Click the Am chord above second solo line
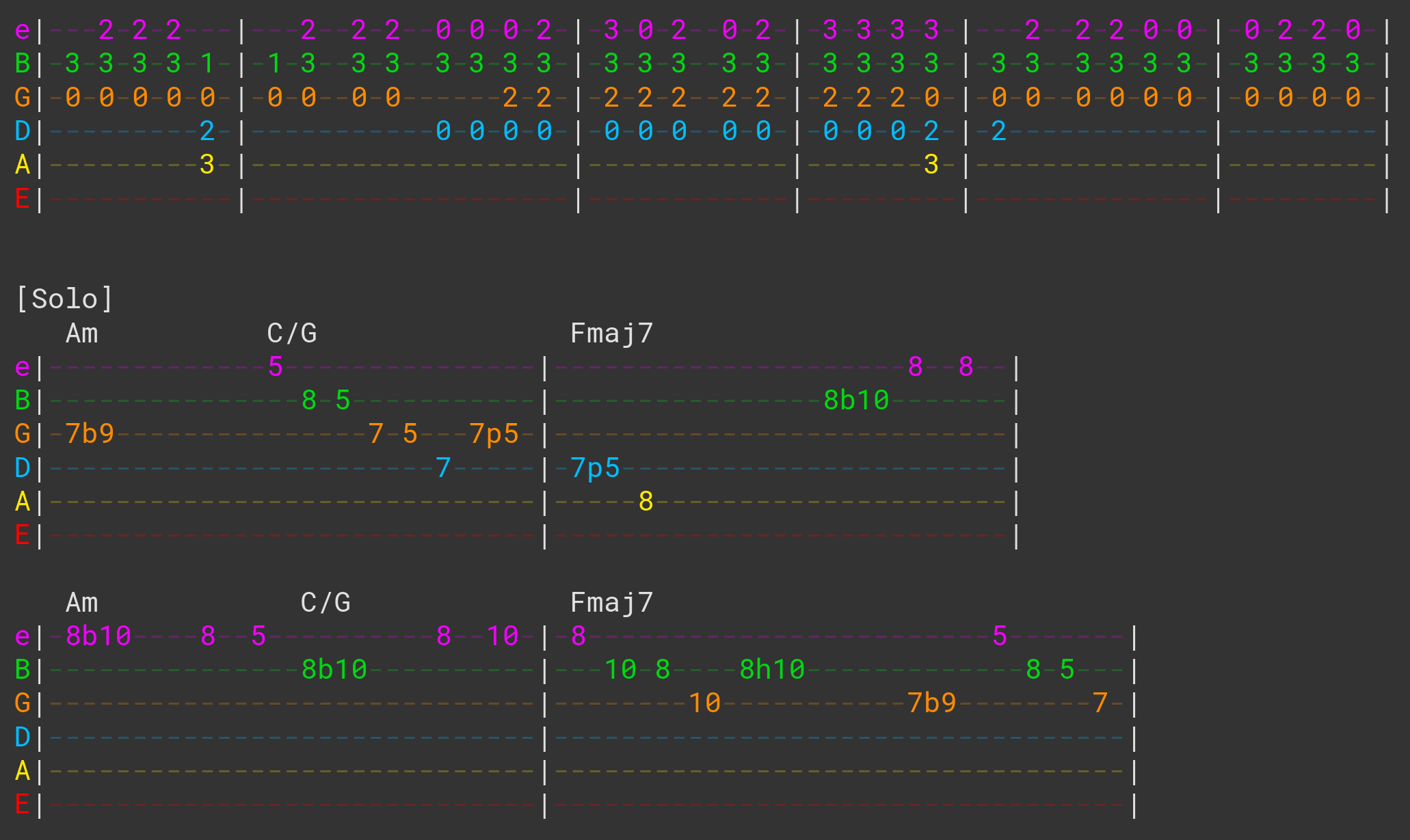 point(82,603)
